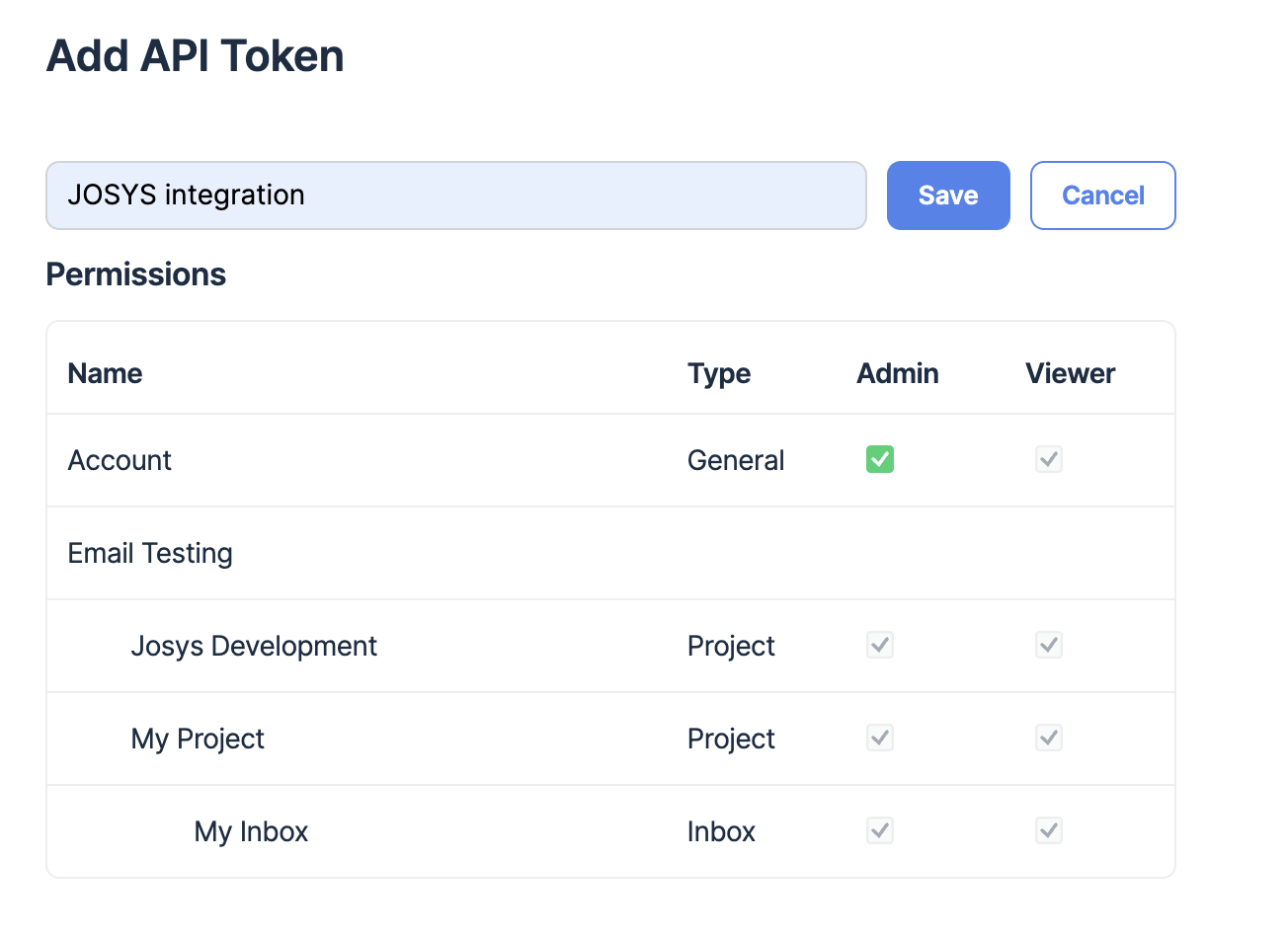Select the My Inbox row name
This screenshot has height=938, width=1288.
(x=251, y=831)
